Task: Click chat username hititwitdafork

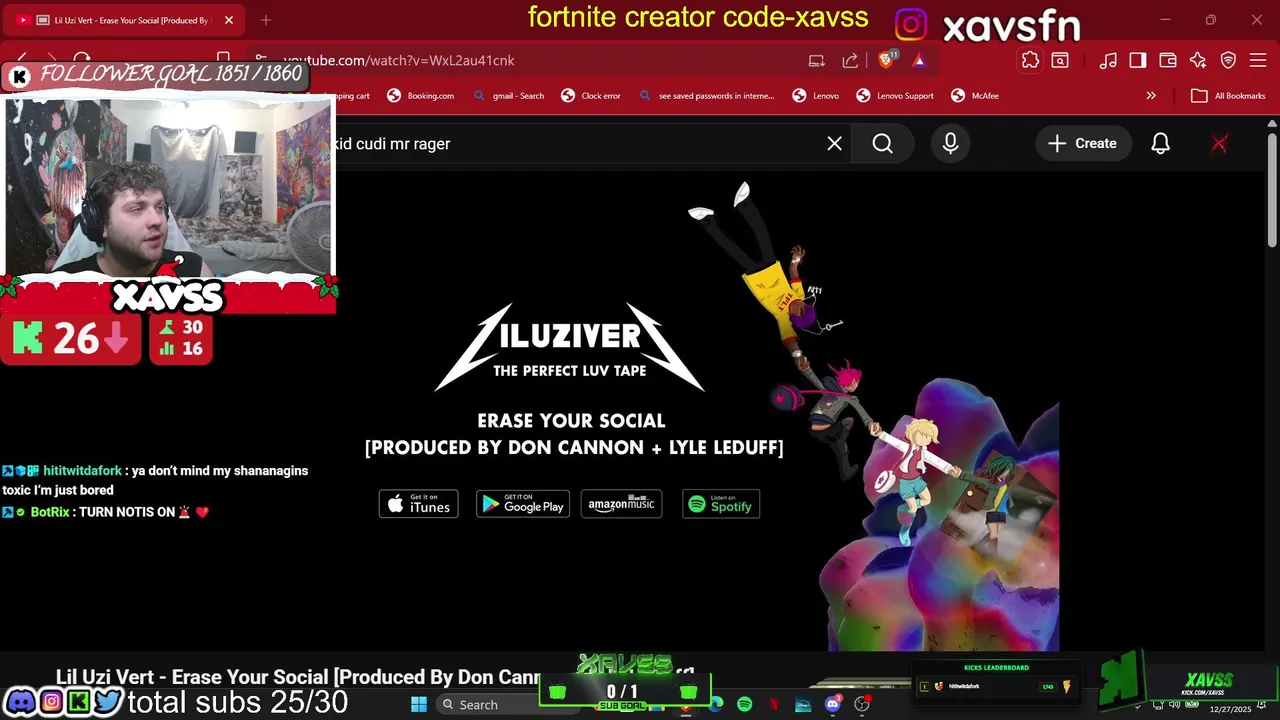Action: (82, 471)
